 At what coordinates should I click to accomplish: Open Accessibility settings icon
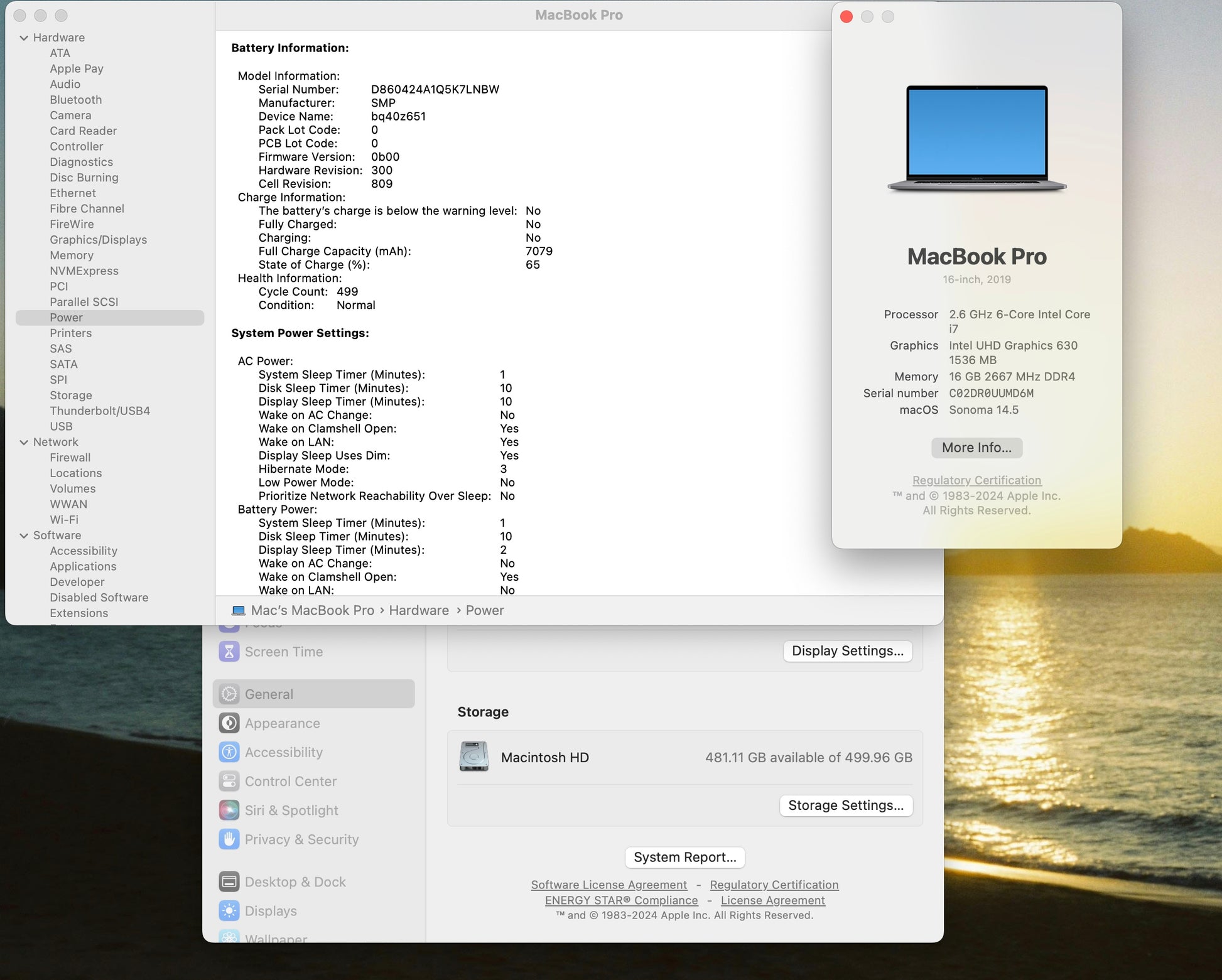pos(229,752)
